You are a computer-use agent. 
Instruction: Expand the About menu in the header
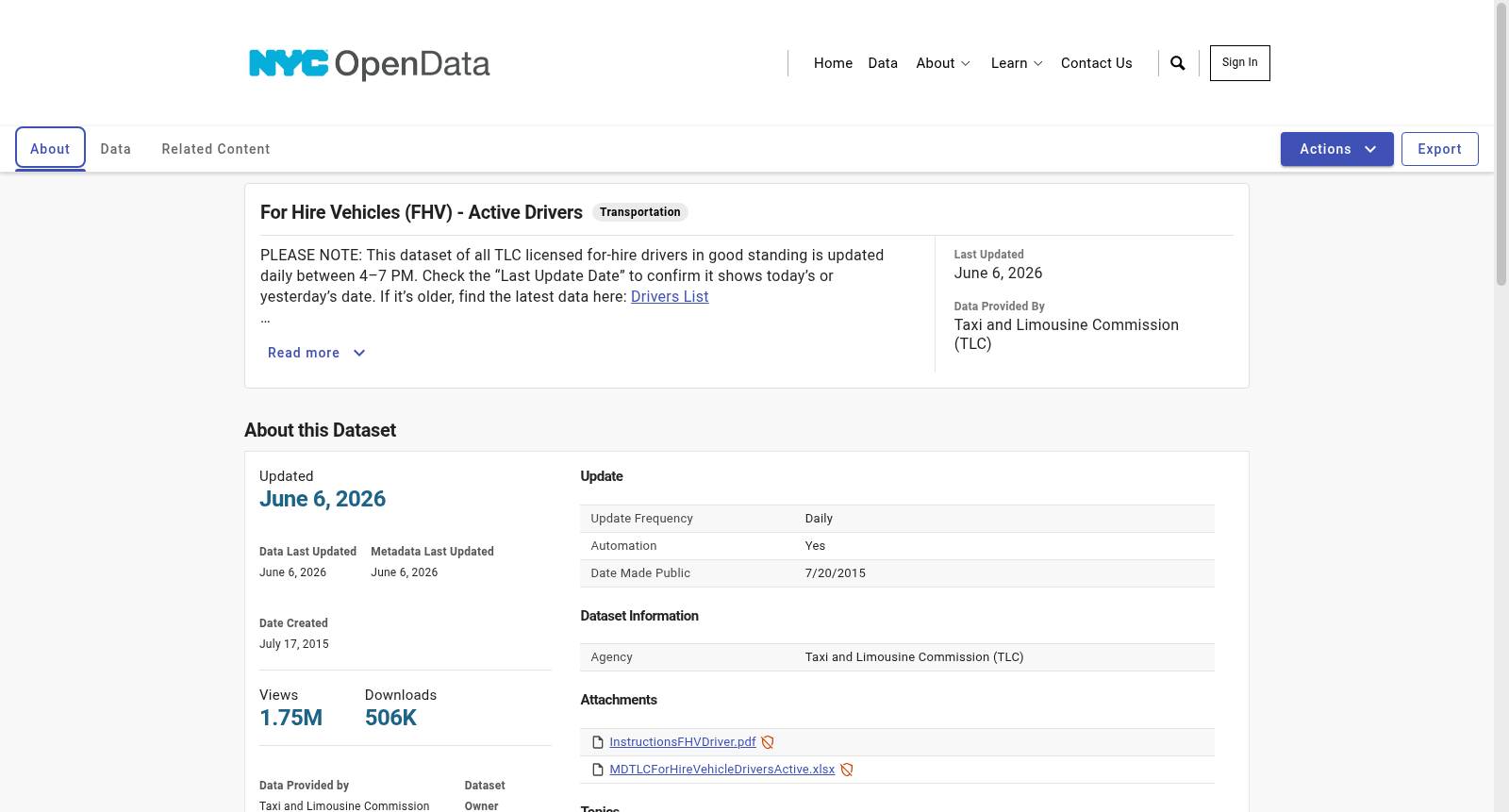point(943,63)
